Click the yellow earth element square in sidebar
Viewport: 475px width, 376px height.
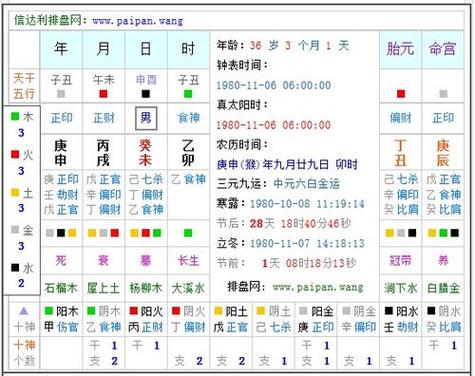[15, 192]
